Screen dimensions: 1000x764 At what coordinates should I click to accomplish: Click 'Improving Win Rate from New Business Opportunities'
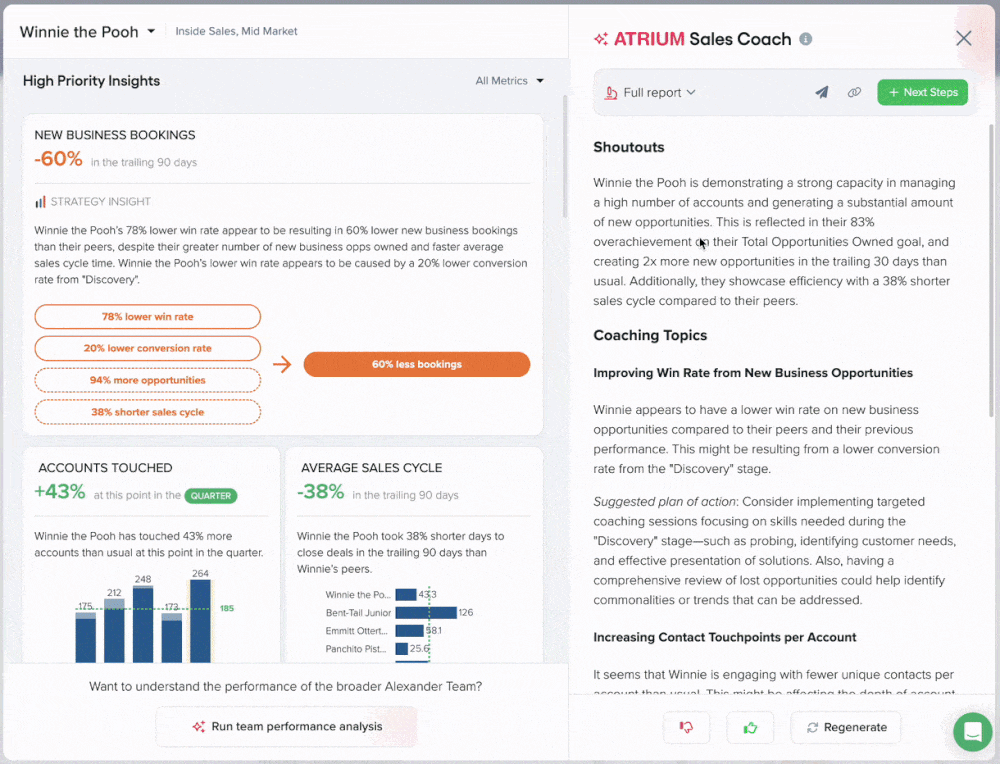coord(753,373)
